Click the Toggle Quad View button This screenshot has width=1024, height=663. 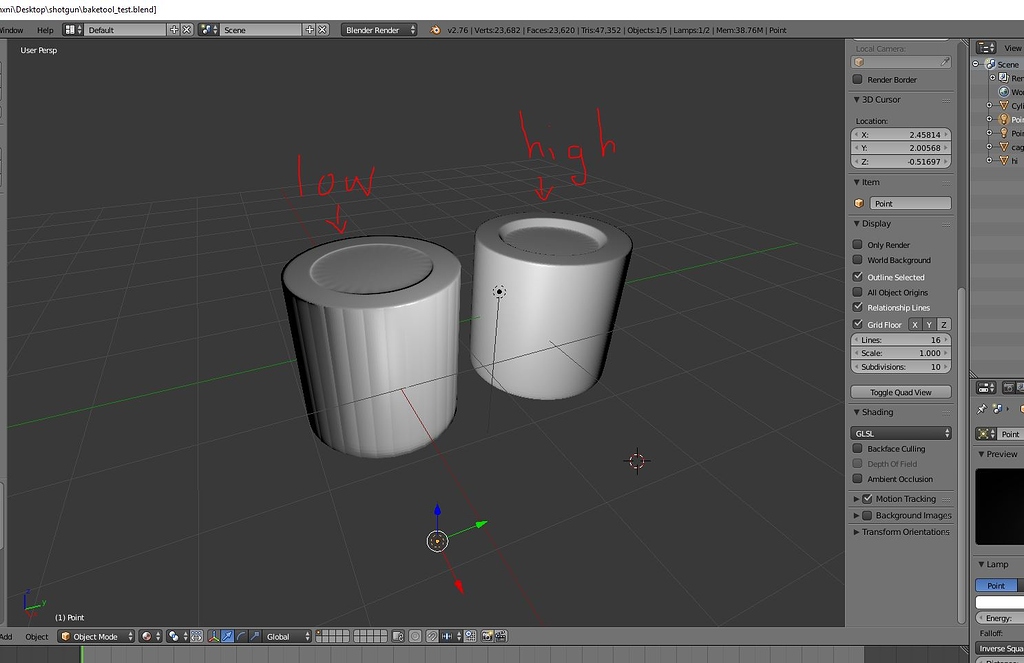pyautogui.click(x=900, y=391)
